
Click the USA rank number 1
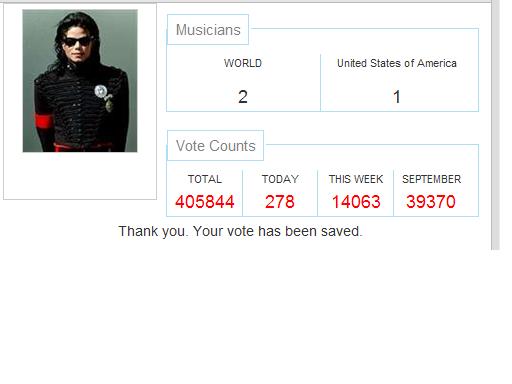point(397,97)
